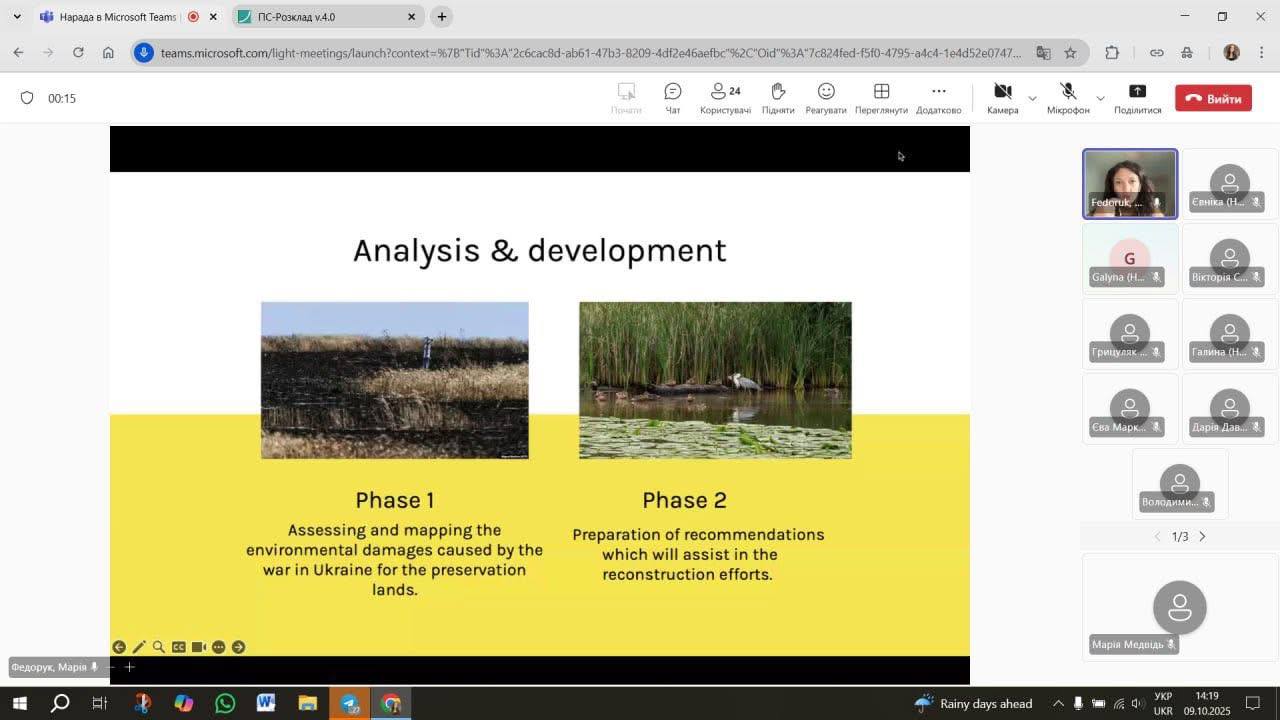Toggle the Камера camera on
This screenshot has height=720, width=1280.
click(x=1002, y=98)
